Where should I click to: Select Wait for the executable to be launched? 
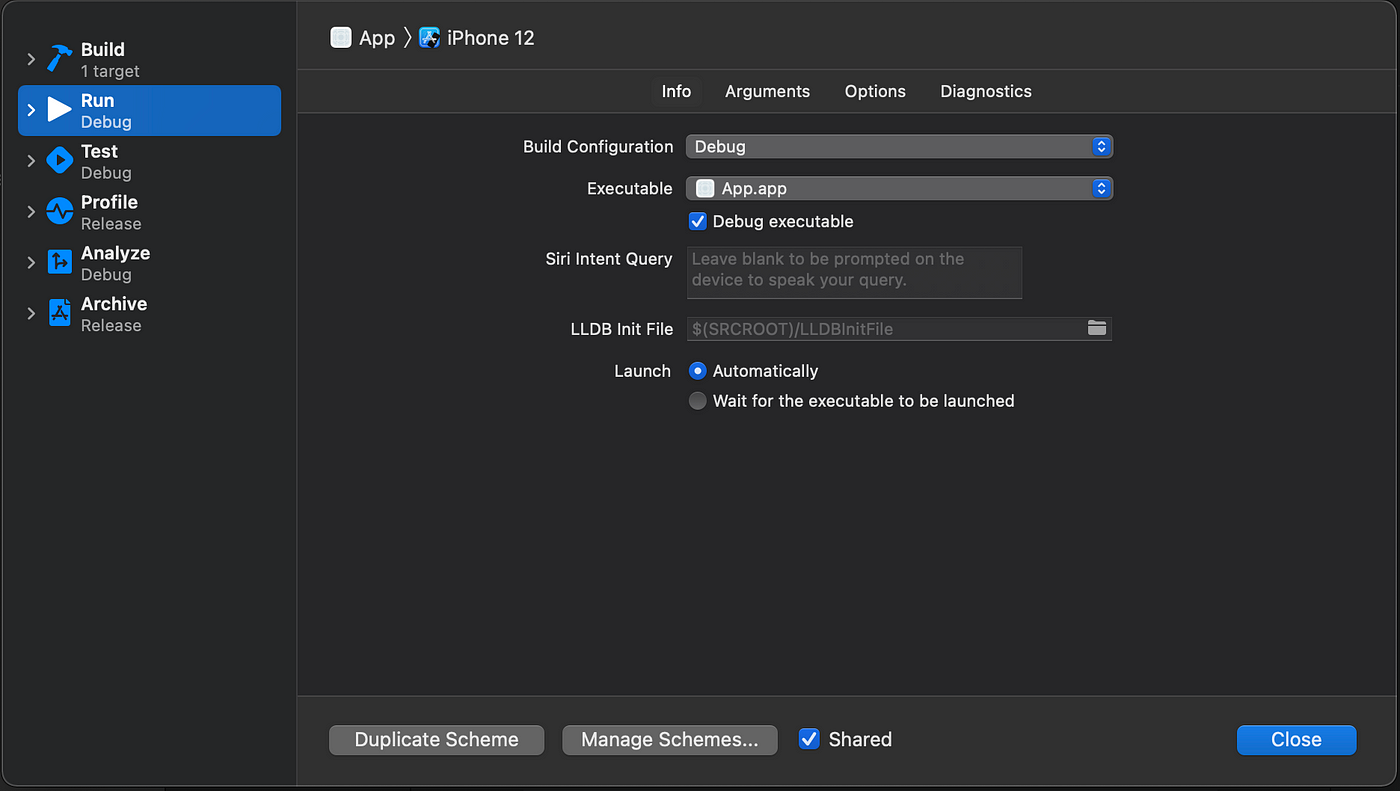[x=698, y=401]
